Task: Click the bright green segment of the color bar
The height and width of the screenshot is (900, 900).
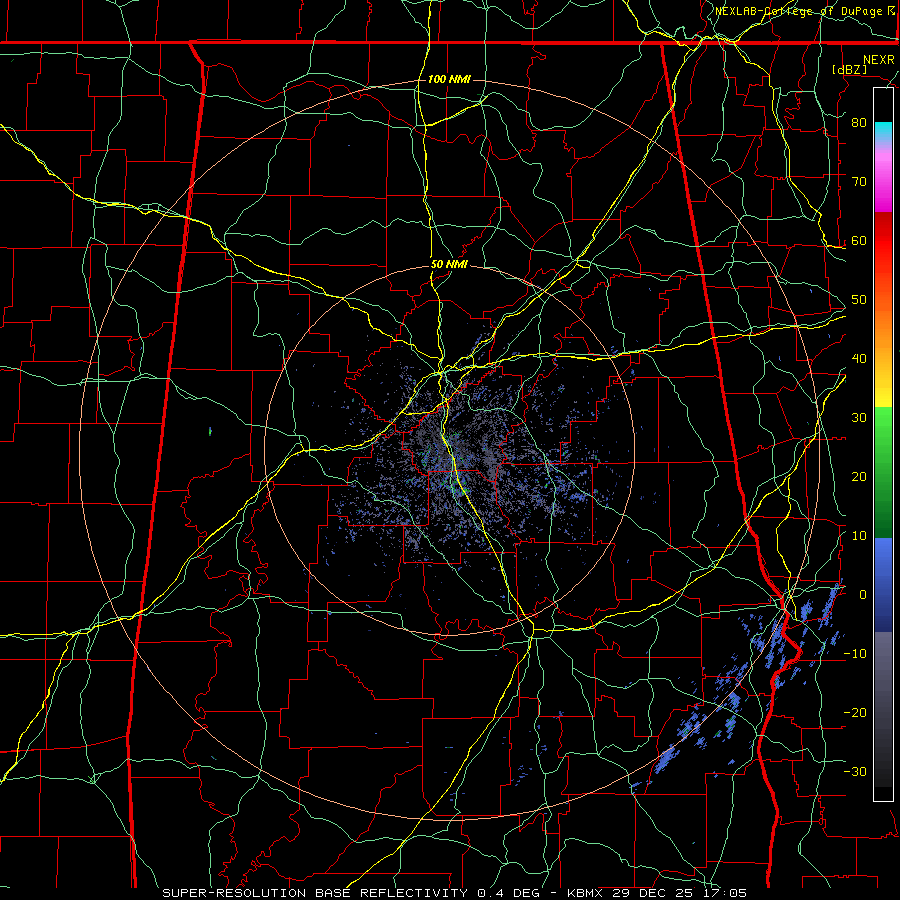Action: point(883,428)
